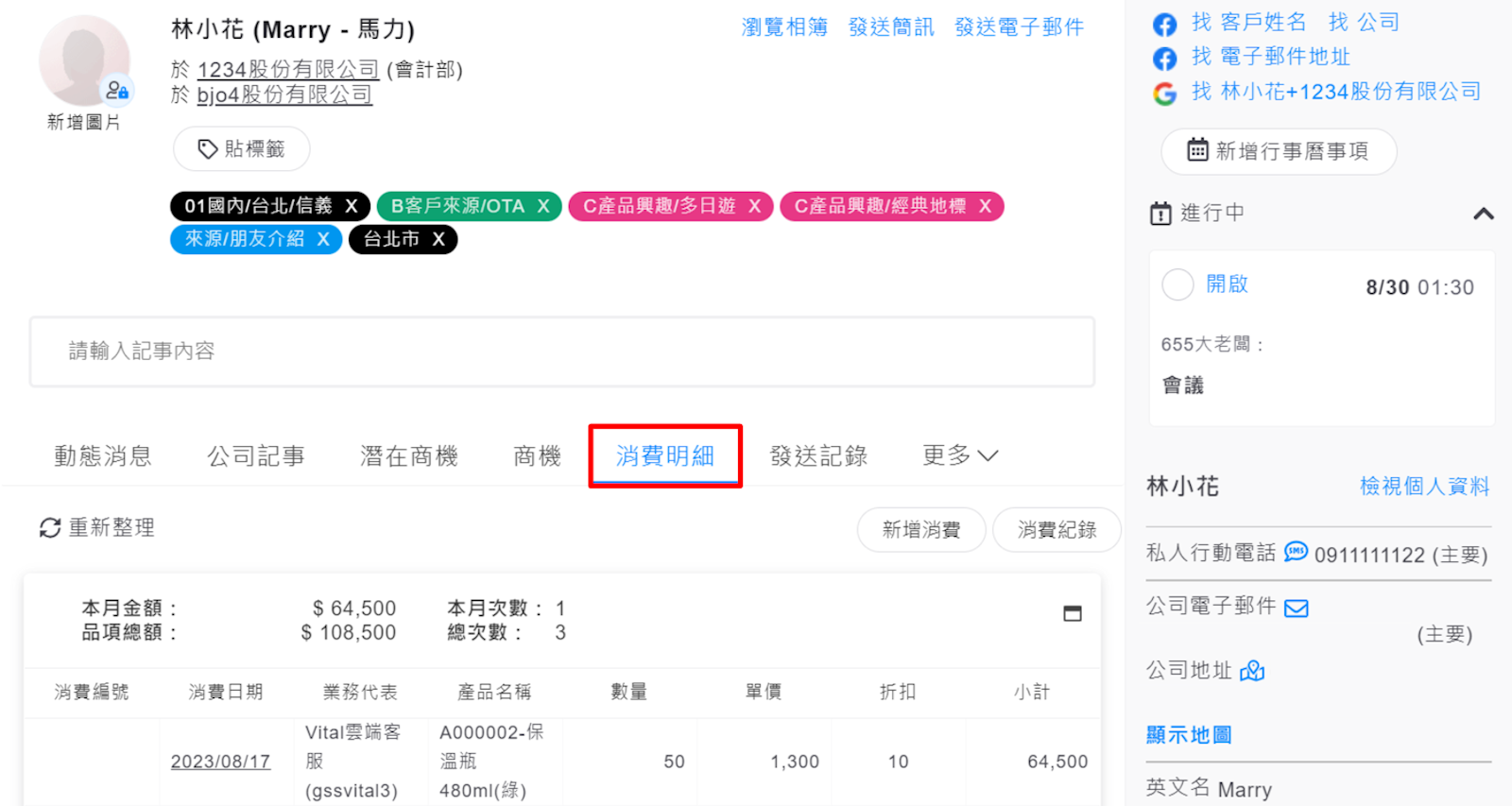Open the 潛在商機 tab
This screenshot has height=806, width=1512.
408,456
